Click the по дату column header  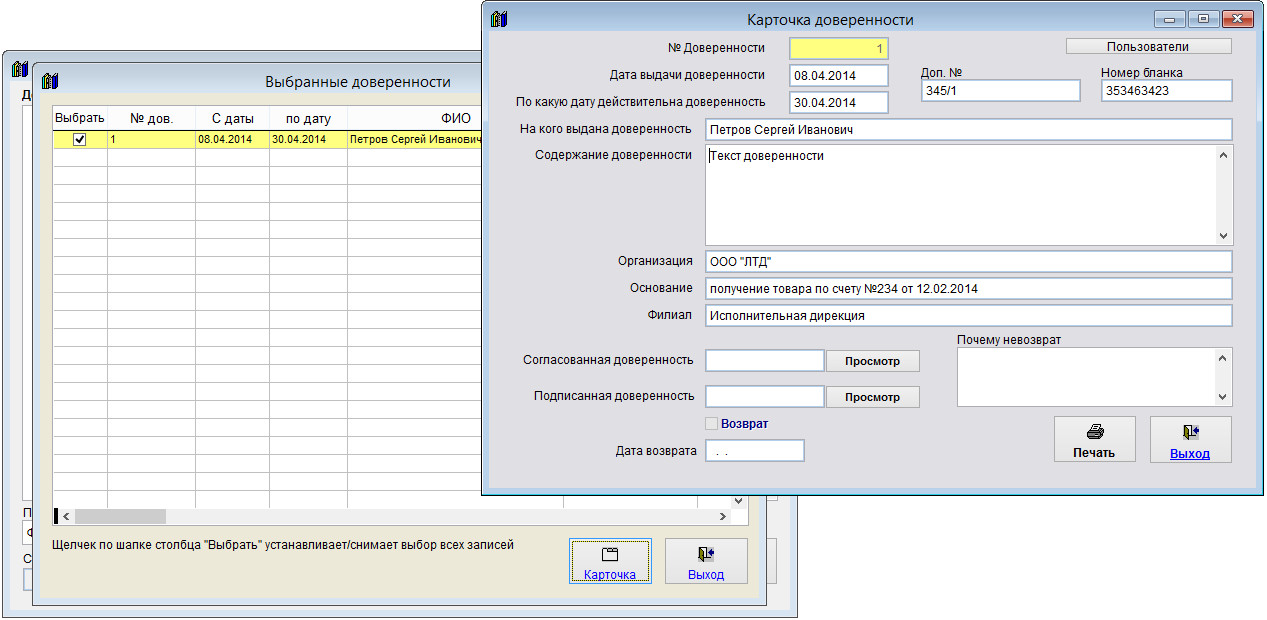[x=308, y=118]
